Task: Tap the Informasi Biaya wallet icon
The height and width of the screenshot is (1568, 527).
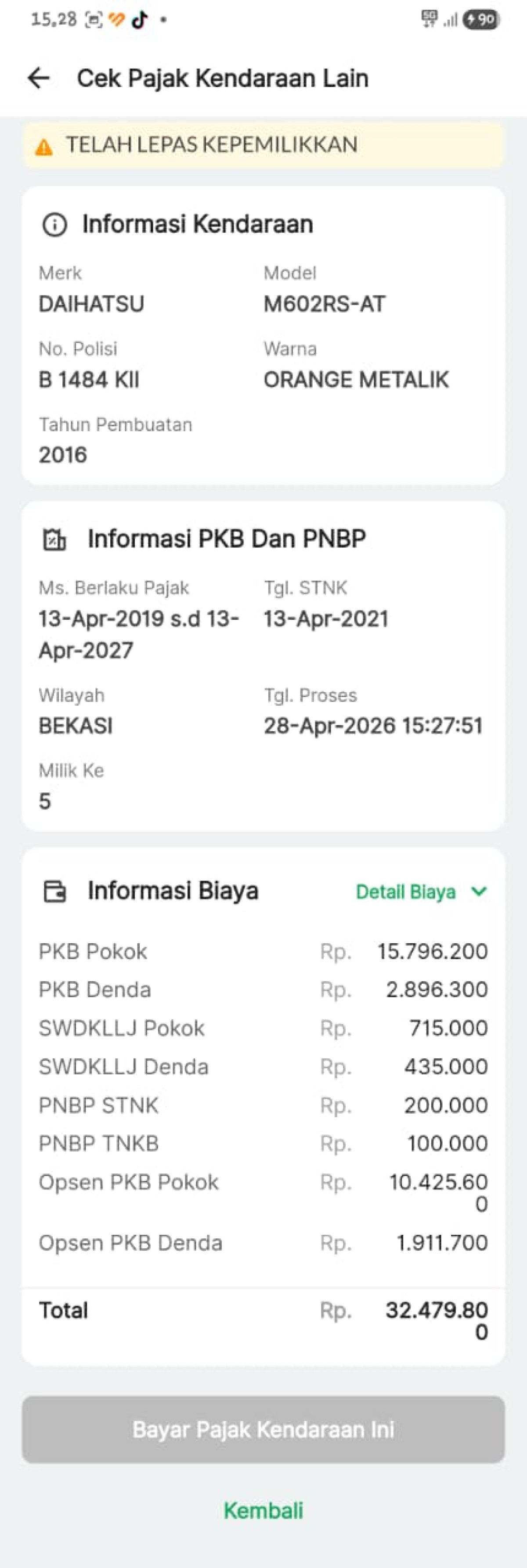Action: [x=55, y=891]
